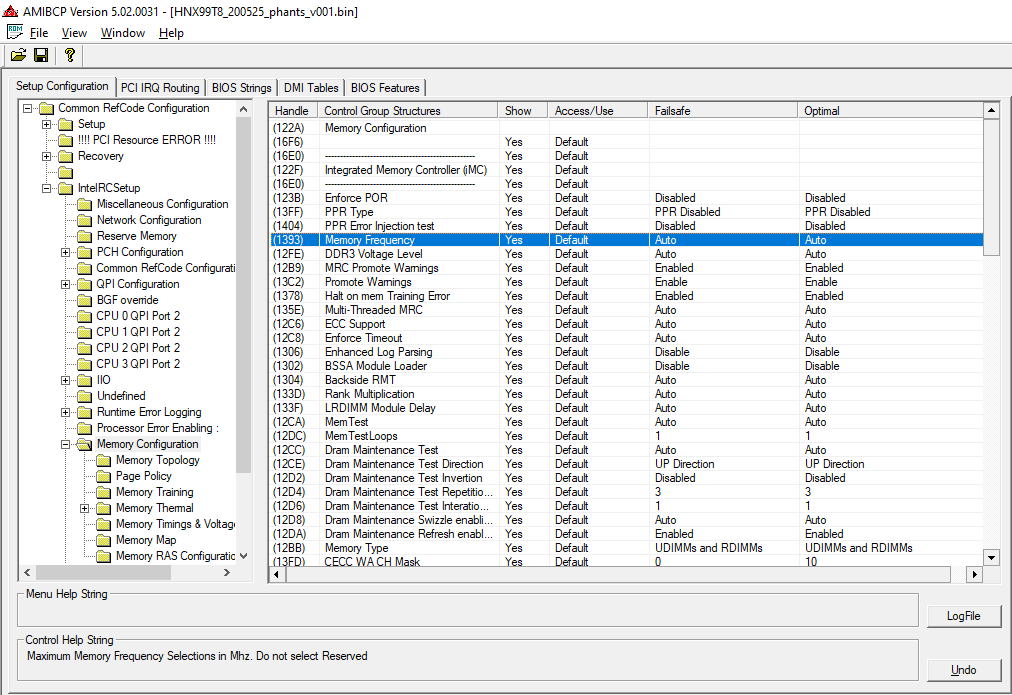
Task: Click the open folder icon for Memory Configuration
Action: point(85,444)
